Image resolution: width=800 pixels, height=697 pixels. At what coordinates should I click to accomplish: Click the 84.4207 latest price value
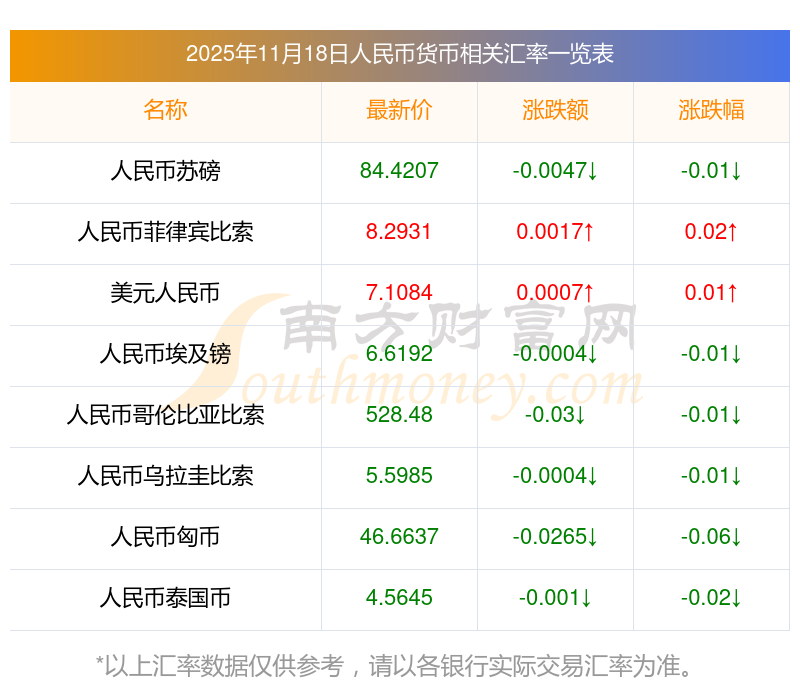point(399,171)
